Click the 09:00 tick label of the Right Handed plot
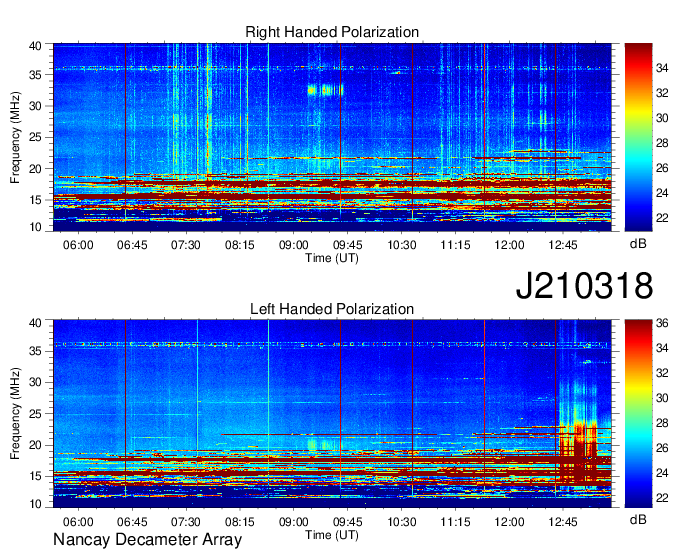680x552 pixels. tap(294, 245)
